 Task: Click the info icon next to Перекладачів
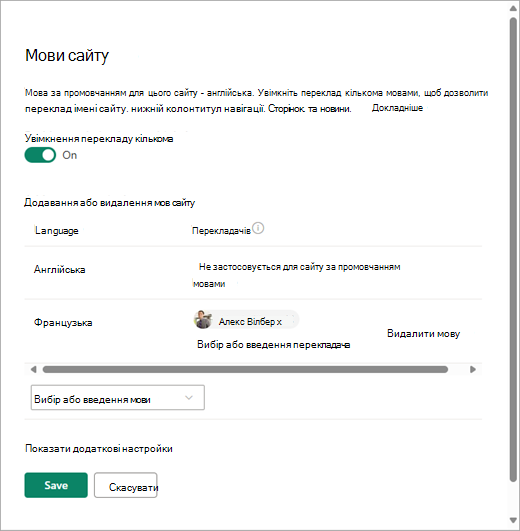(x=258, y=228)
